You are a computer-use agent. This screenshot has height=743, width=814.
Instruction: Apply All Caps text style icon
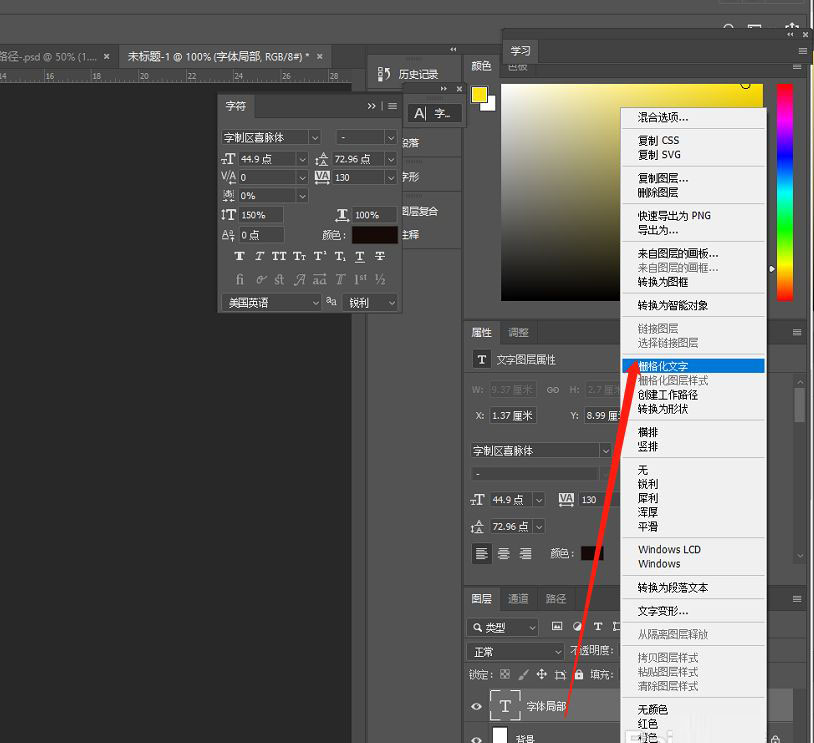pos(279,256)
